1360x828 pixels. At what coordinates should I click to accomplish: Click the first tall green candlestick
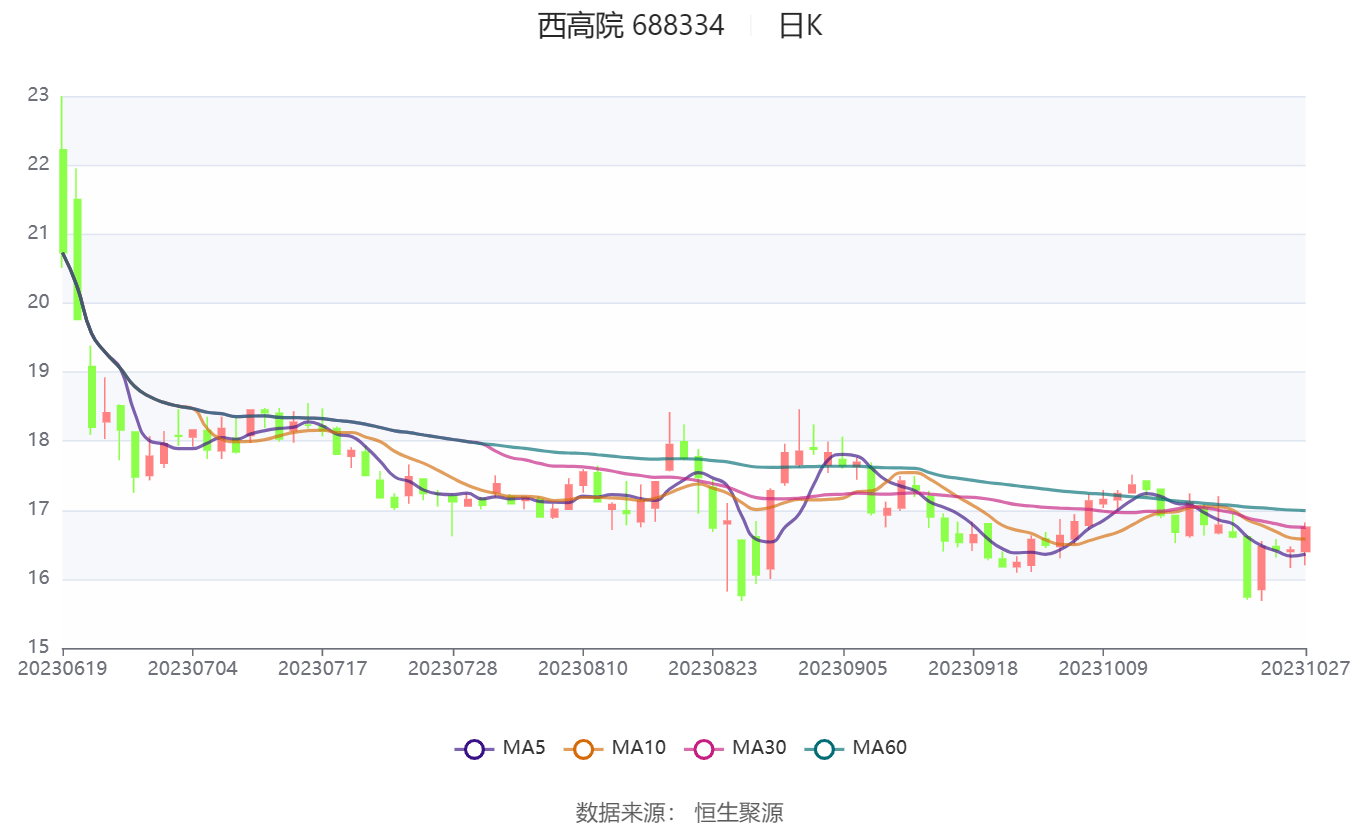[63, 200]
